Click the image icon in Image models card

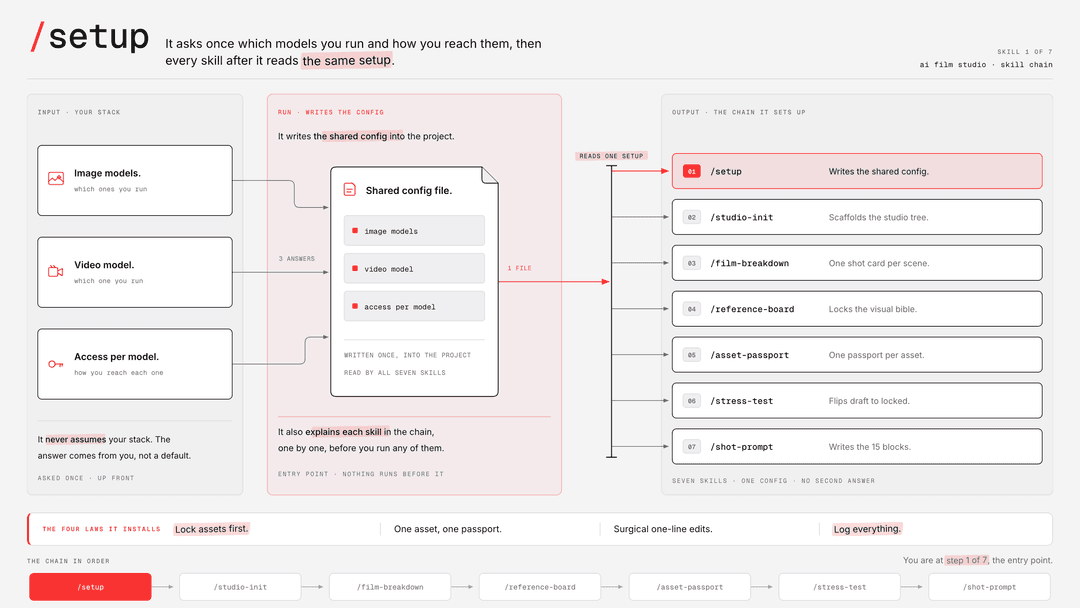pos(56,178)
